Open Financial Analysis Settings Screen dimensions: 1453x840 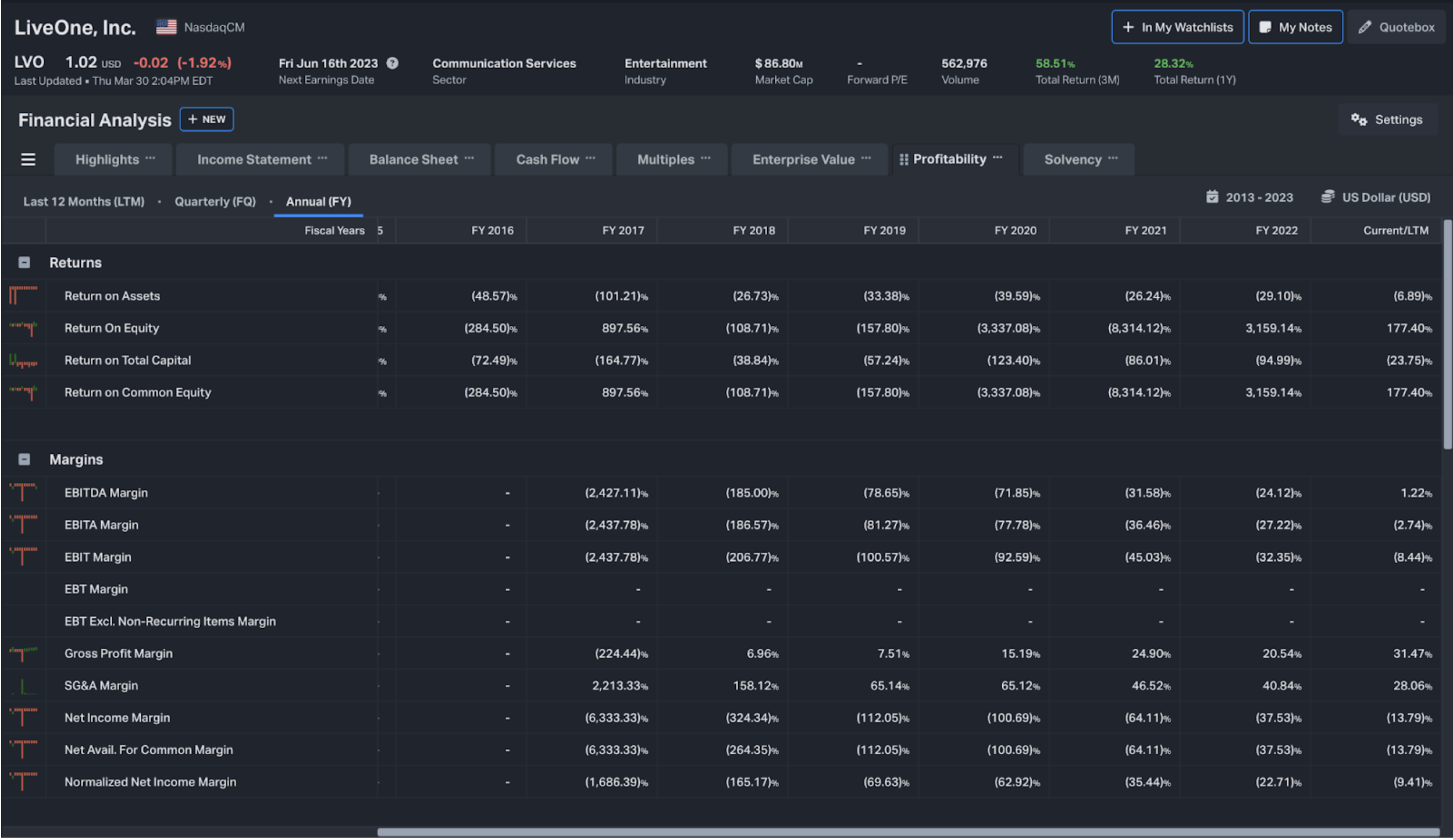click(x=1387, y=120)
